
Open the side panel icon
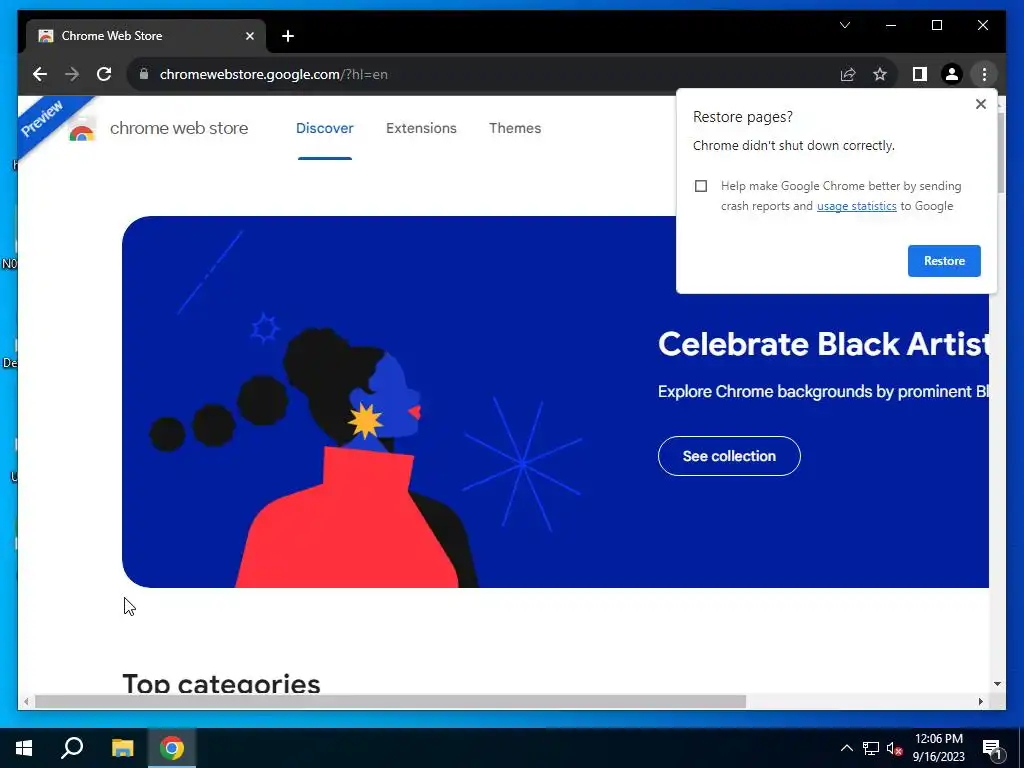point(920,74)
